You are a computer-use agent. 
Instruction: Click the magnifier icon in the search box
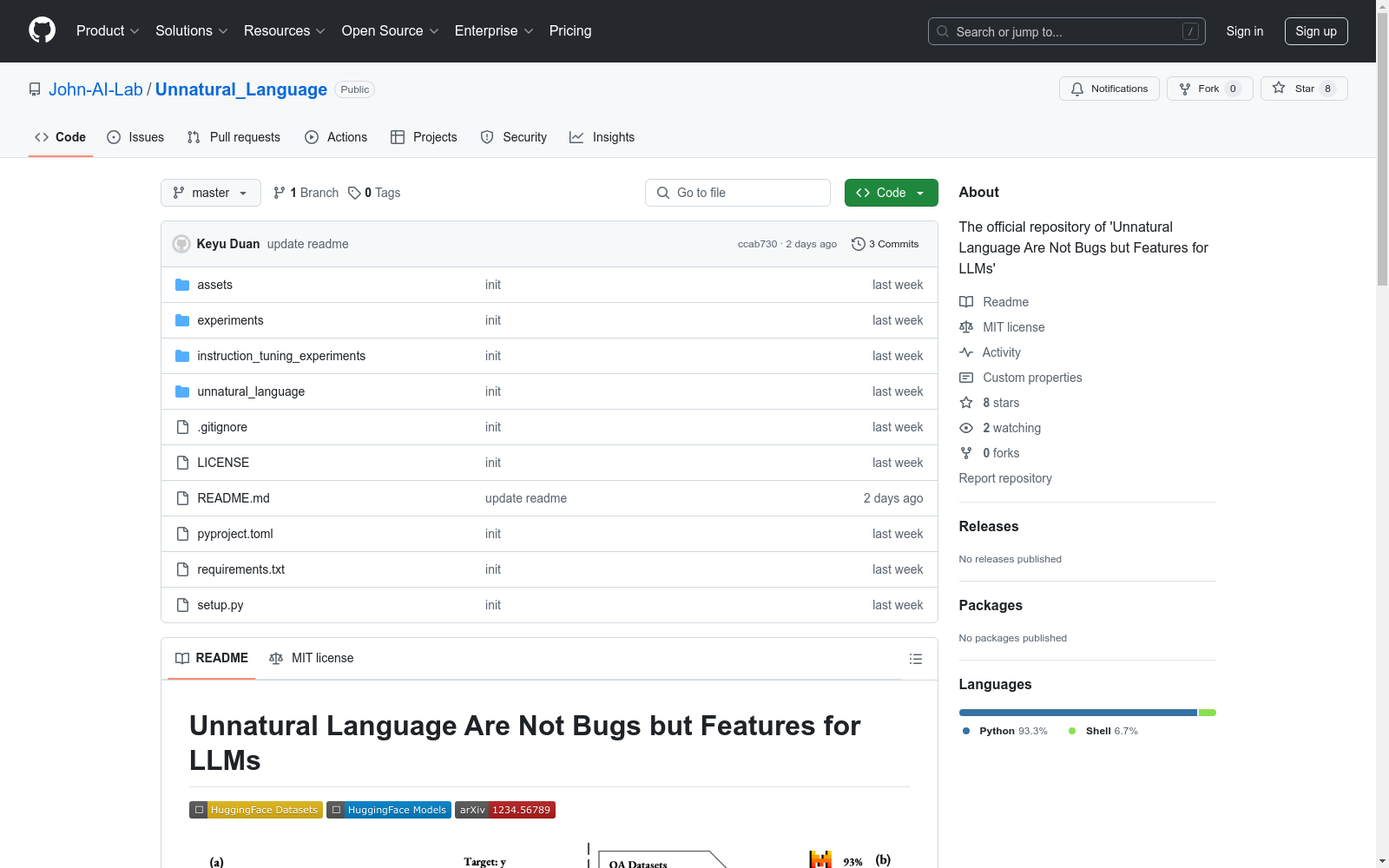[943, 31]
